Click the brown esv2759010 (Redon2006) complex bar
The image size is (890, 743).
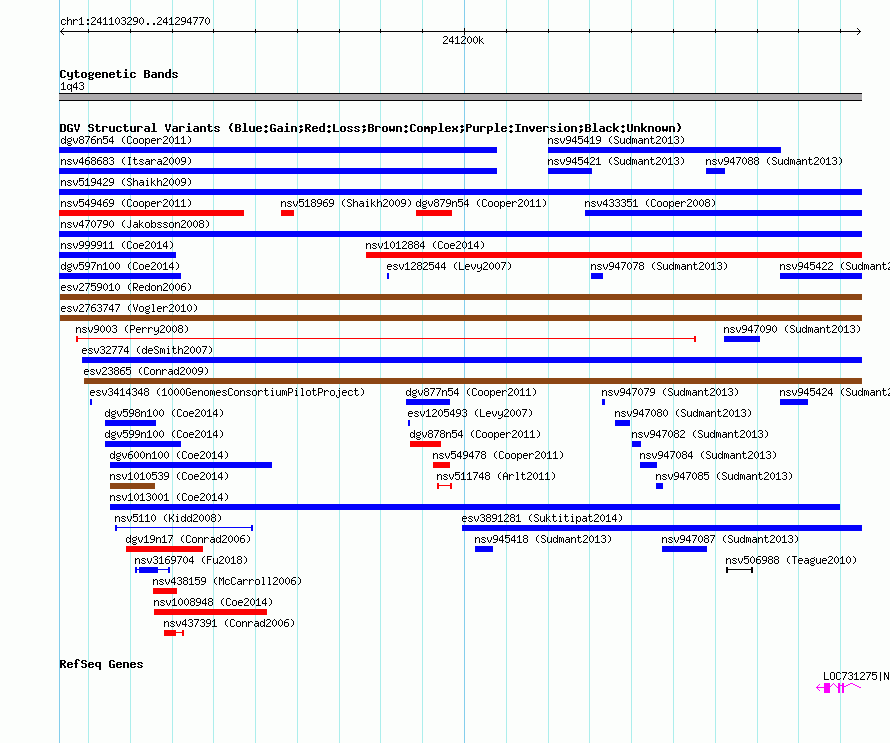coord(461,297)
